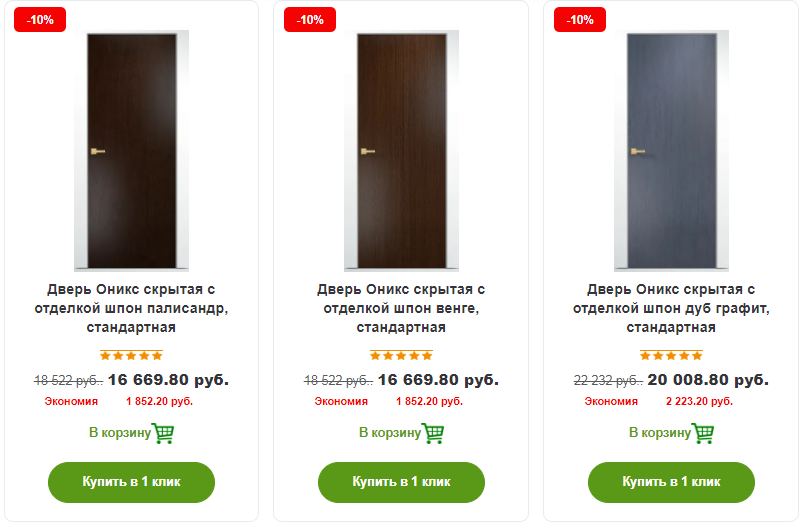The image size is (803, 525).
Task: Open the graphite oak door product image
Action: click(671, 150)
